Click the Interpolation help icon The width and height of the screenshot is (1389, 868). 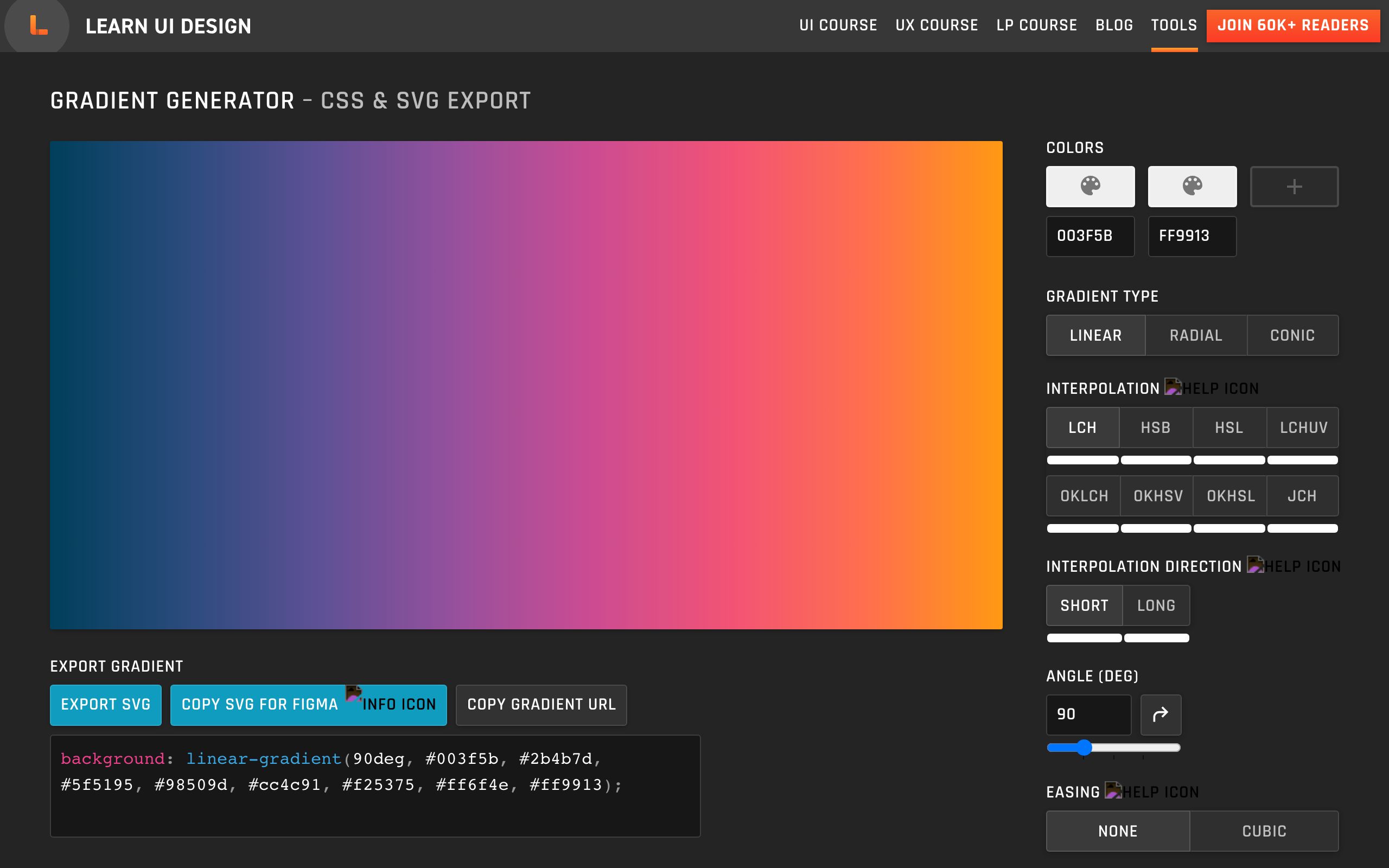coord(1211,388)
